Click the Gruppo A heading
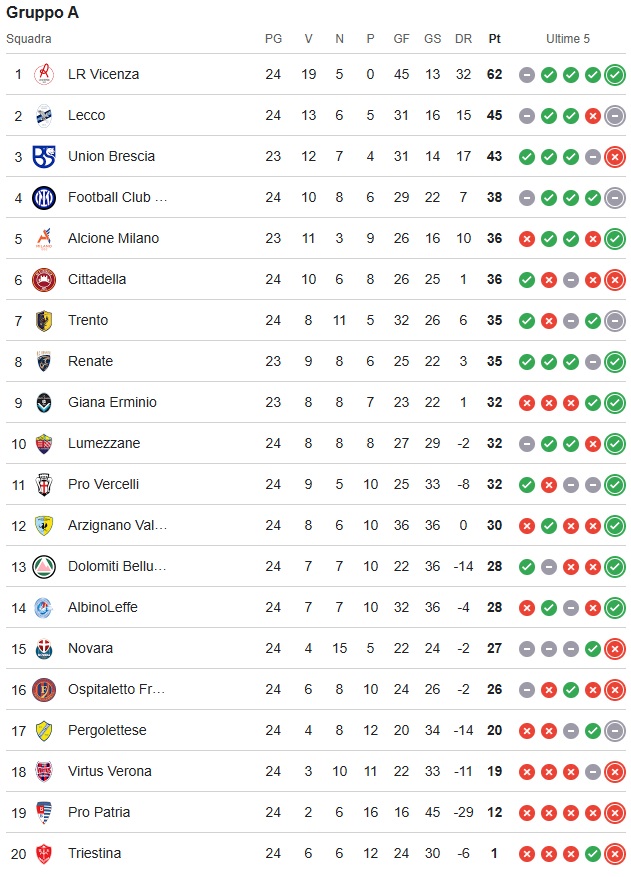The height and width of the screenshot is (877, 631). coord(42,13)
